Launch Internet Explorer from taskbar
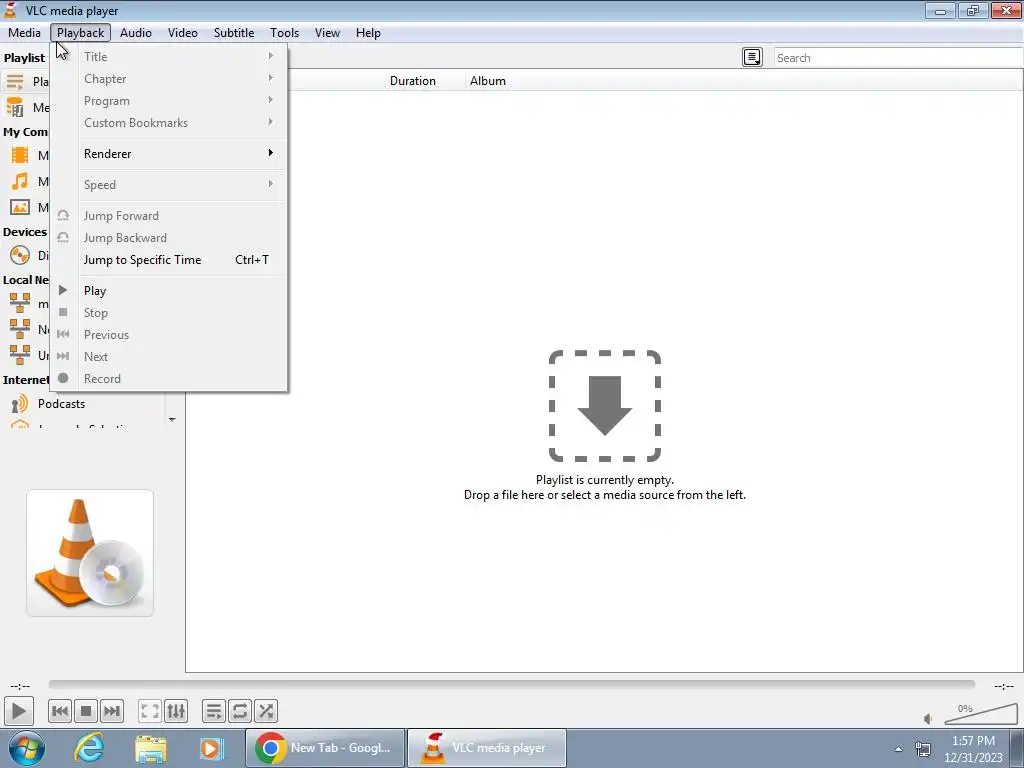 point(89,748)
